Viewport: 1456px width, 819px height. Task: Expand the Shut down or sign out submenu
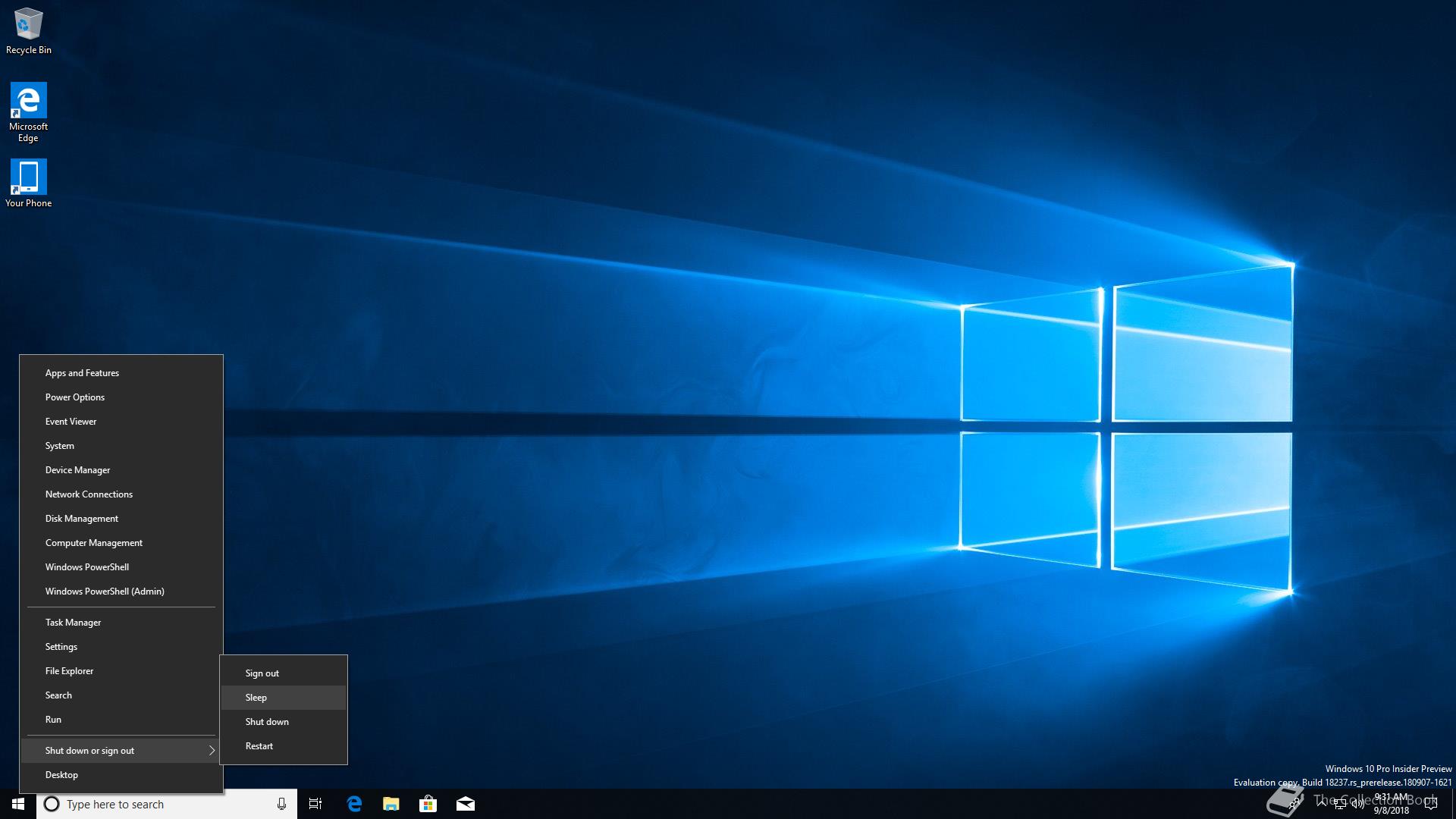point(121,751)
